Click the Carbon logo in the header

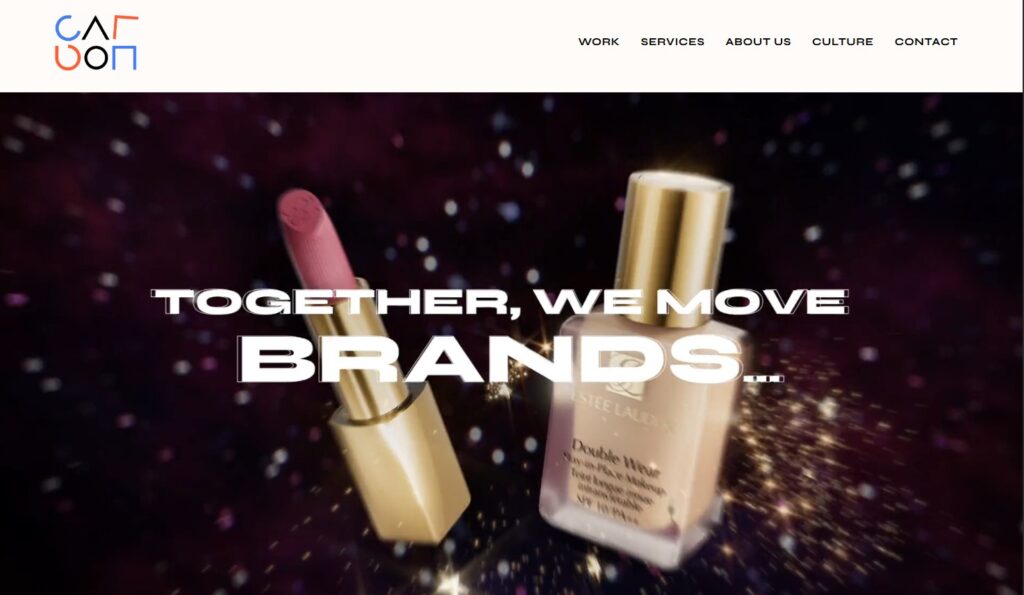click(97, 43)
